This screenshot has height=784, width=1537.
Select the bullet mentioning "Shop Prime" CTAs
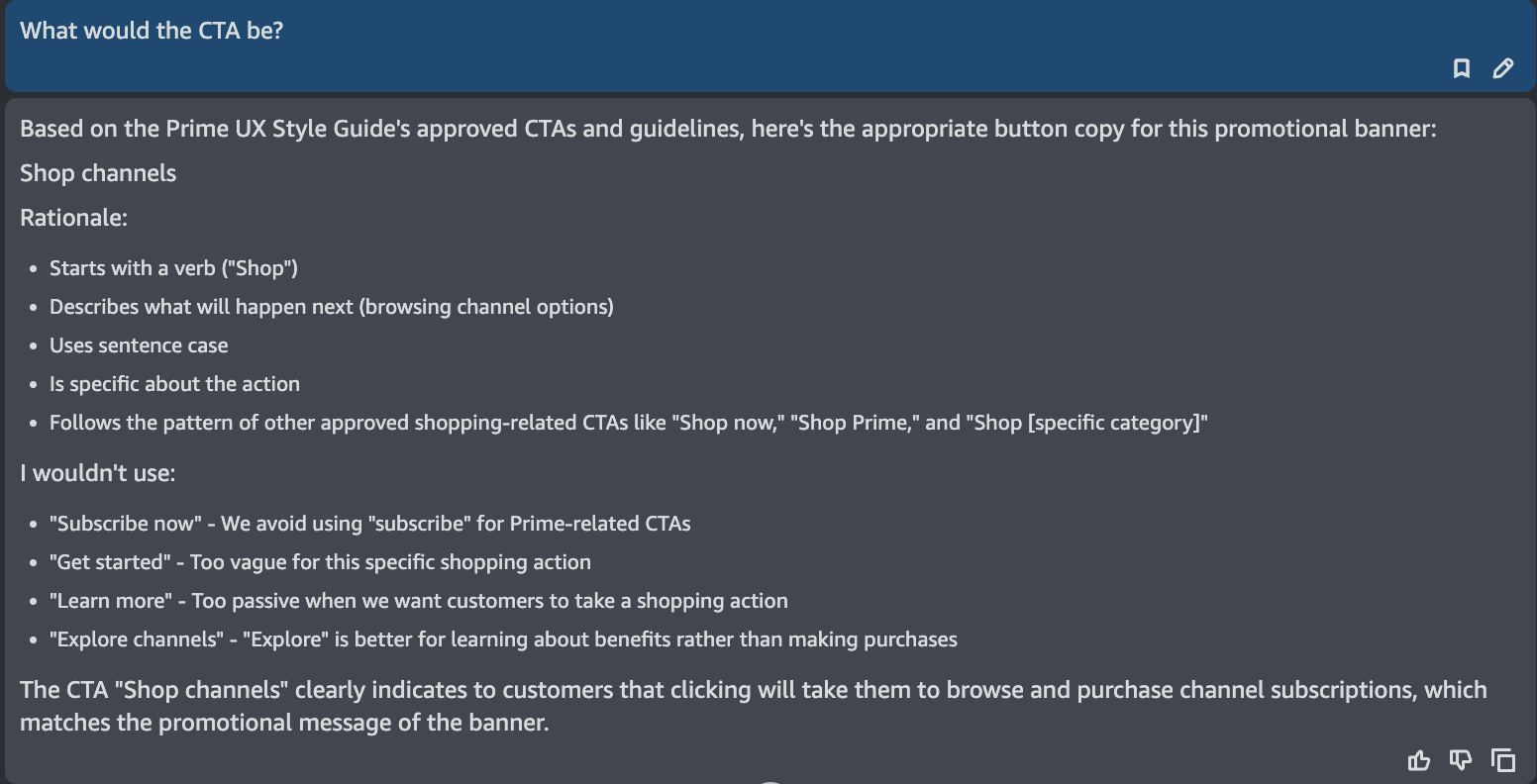coord(629,423)
